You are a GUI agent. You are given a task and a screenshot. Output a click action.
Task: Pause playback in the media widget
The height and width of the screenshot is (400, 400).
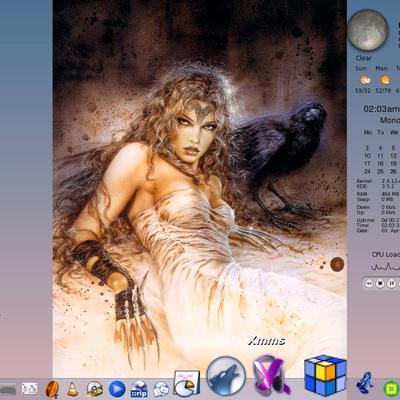click(x=392, y=284)
